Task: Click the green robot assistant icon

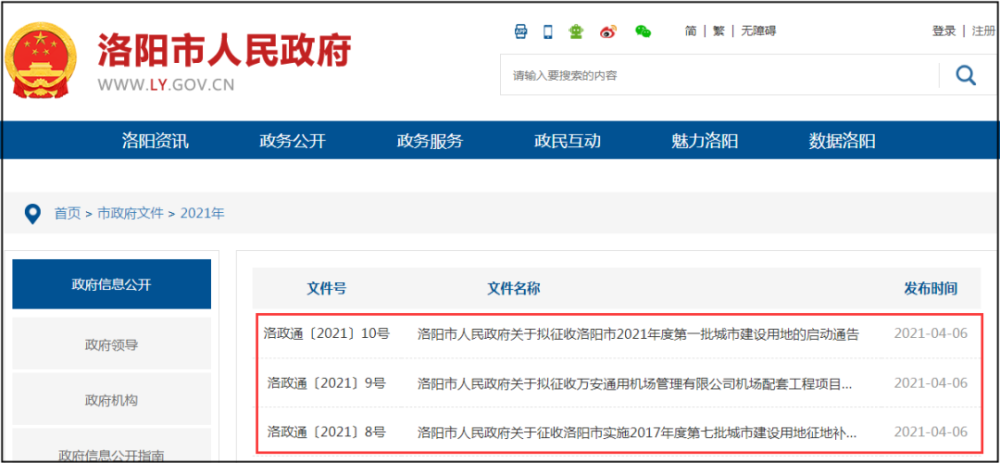Action: pyautogui.click(x=576, y=31)
